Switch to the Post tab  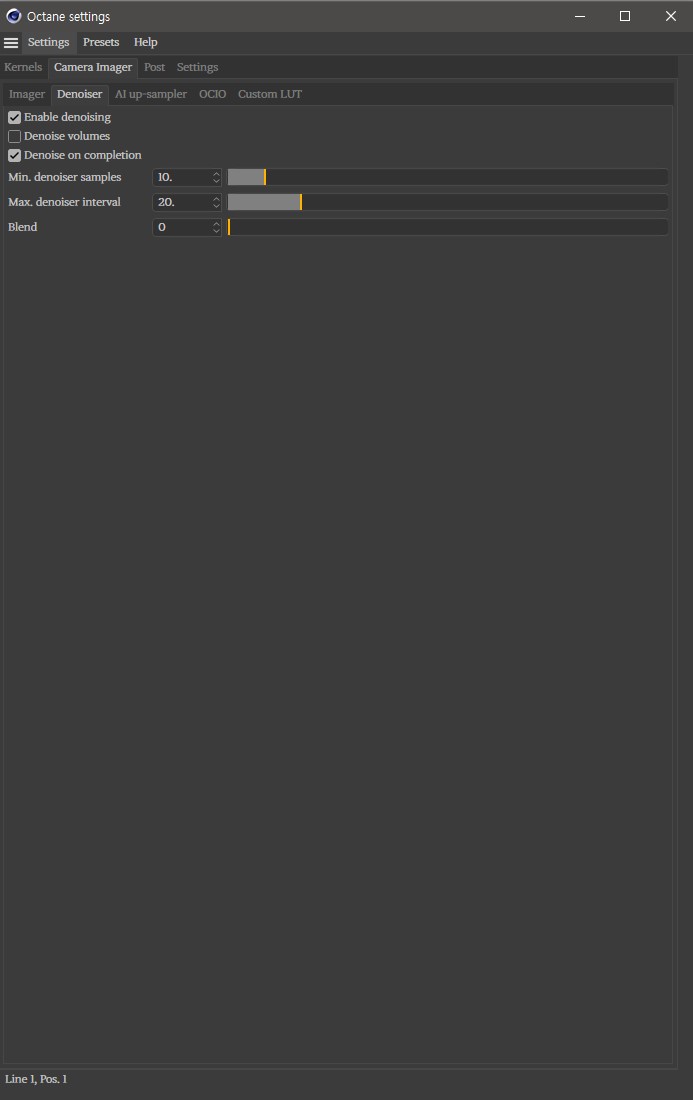154,67
